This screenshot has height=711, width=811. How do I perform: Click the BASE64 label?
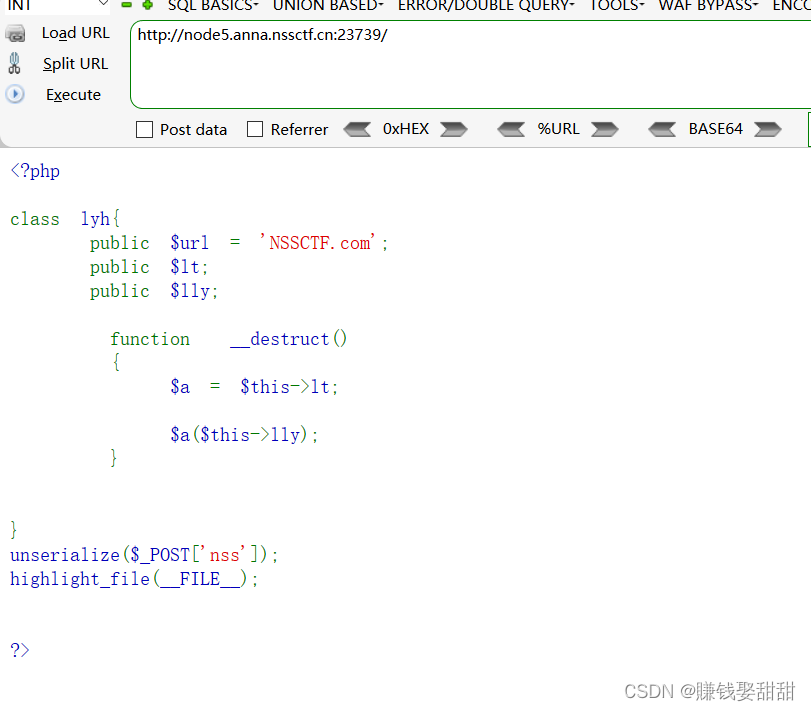[715, 129]
